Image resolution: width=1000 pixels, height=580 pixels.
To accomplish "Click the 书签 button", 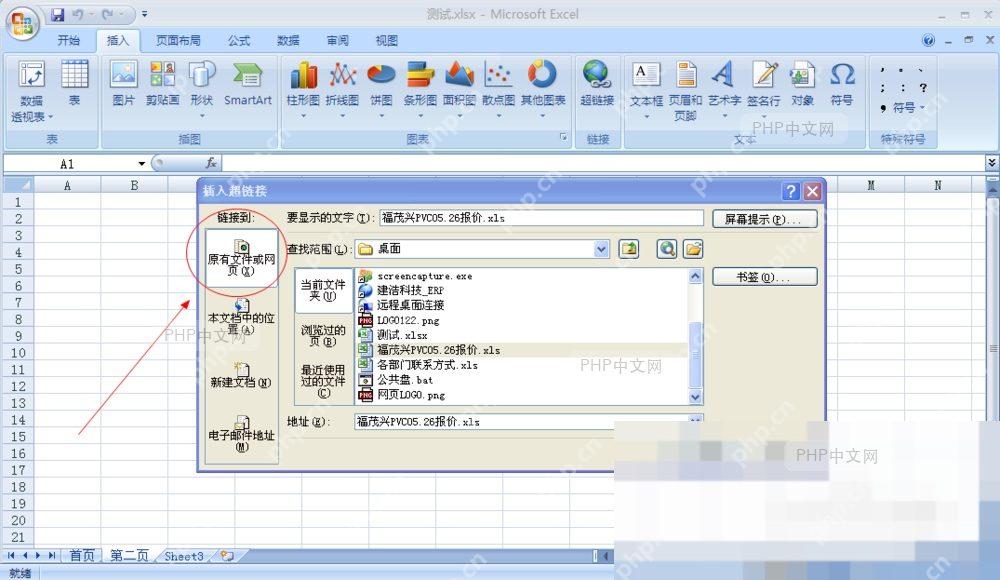I will click(x=765, y=277).
